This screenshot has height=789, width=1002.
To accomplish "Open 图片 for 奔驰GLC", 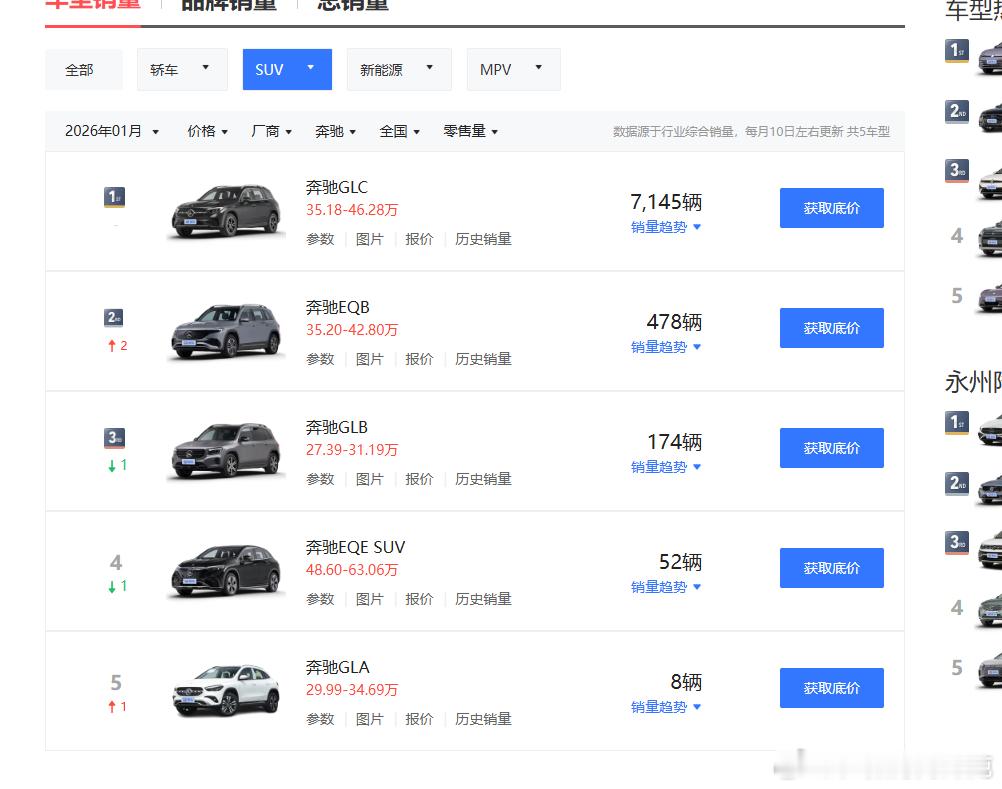I will 369,239.
